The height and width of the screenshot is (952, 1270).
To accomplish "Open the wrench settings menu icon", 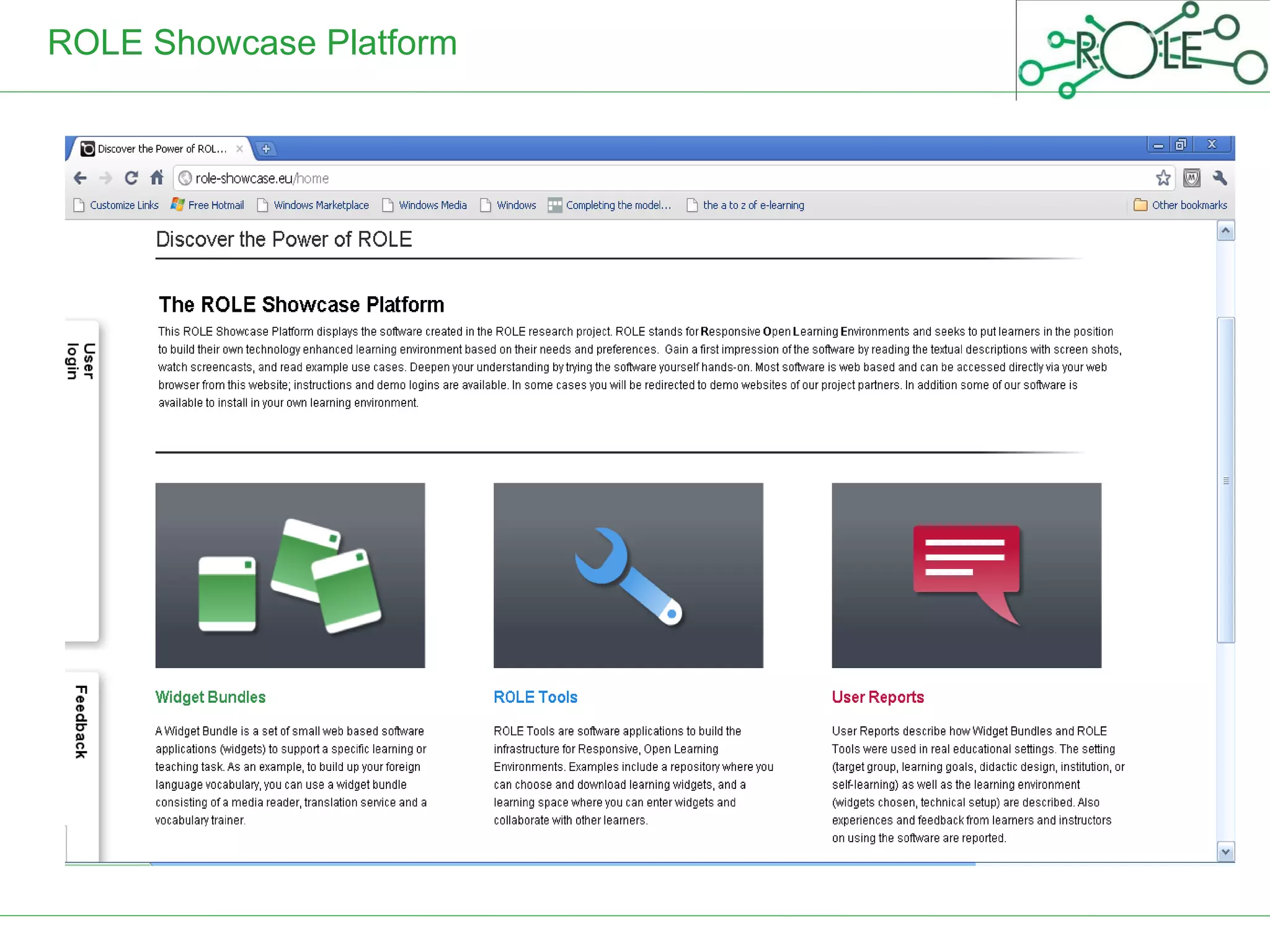I will click(1220, 178).
